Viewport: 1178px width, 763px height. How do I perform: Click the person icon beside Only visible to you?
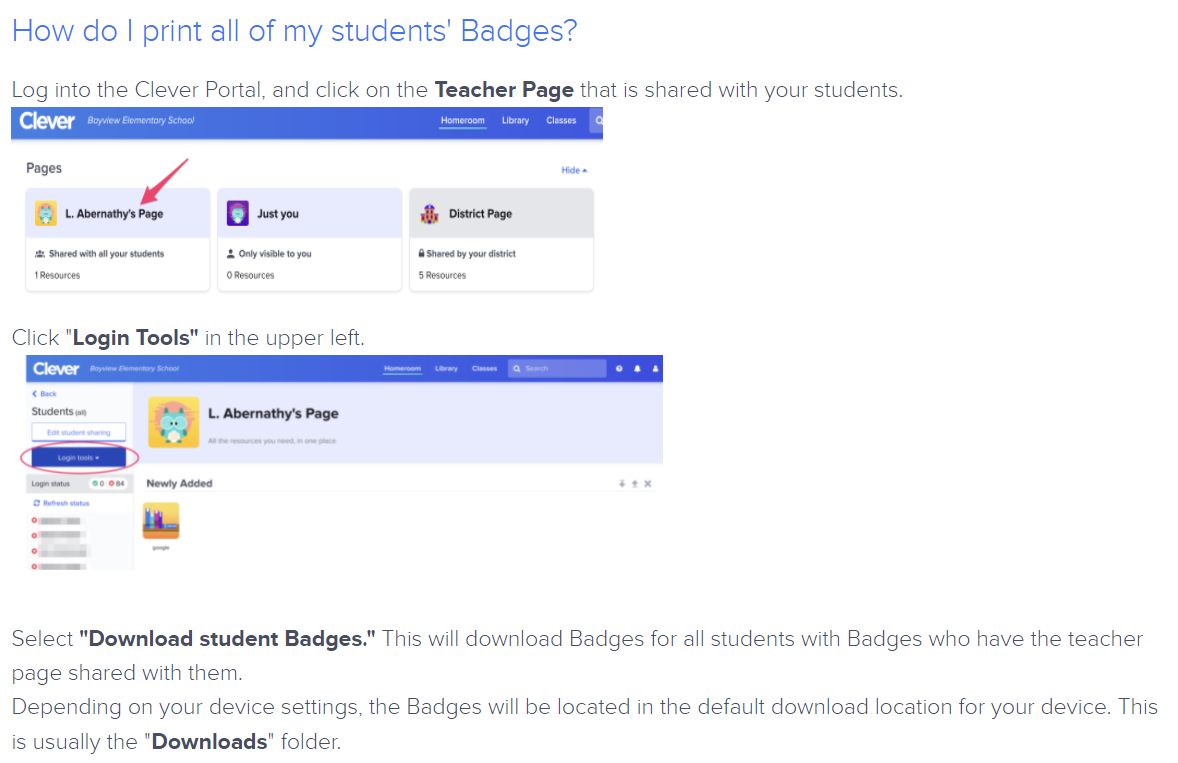[x=231, y=254]
